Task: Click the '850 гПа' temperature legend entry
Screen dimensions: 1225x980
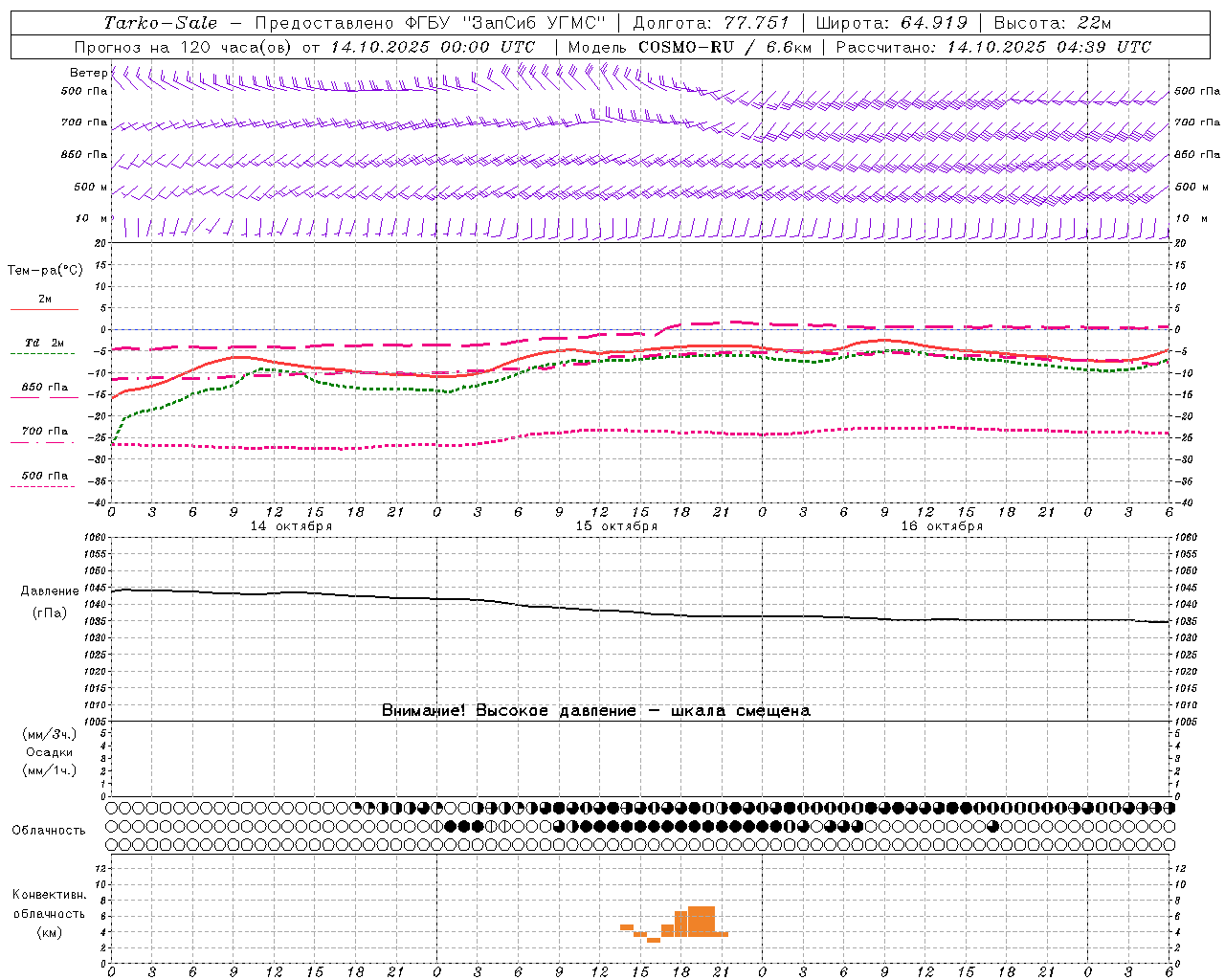Action: pos(45,388)
